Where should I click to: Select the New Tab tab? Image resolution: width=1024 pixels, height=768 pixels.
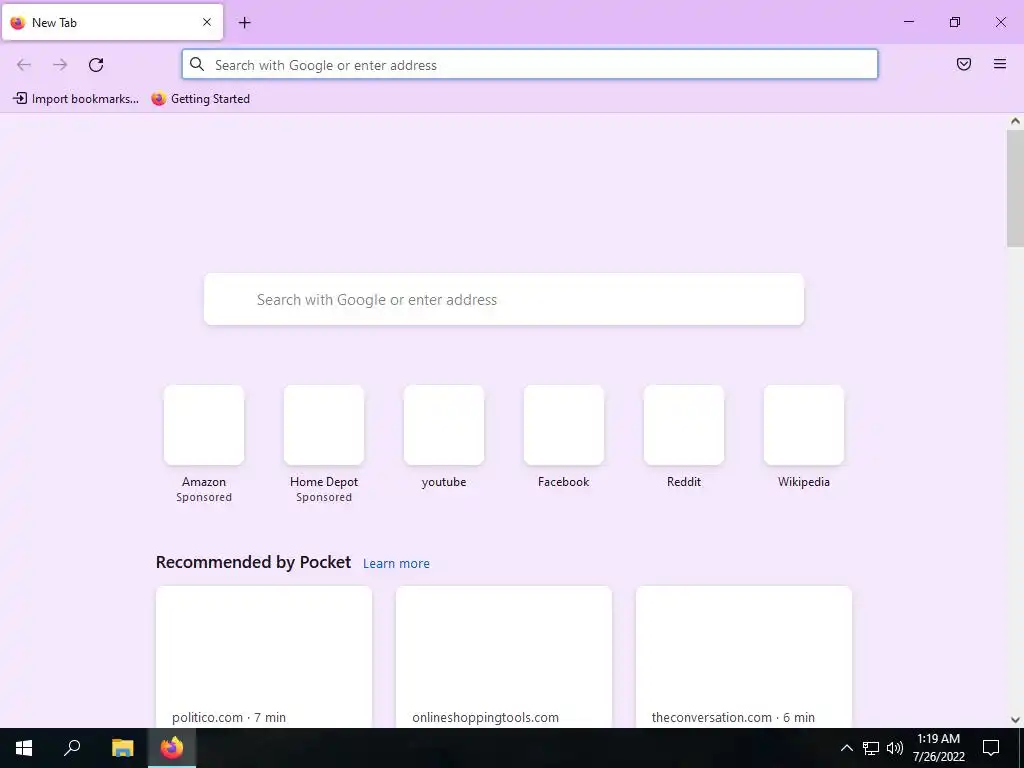(x=112, y=22)
